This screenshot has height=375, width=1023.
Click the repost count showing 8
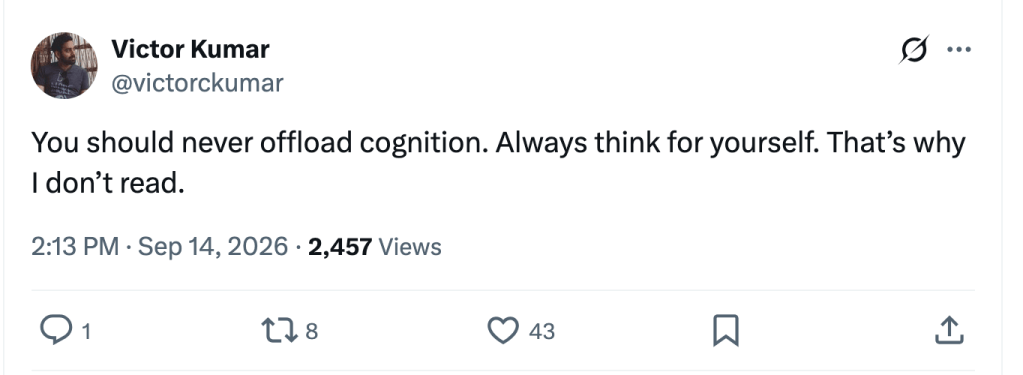312,332
